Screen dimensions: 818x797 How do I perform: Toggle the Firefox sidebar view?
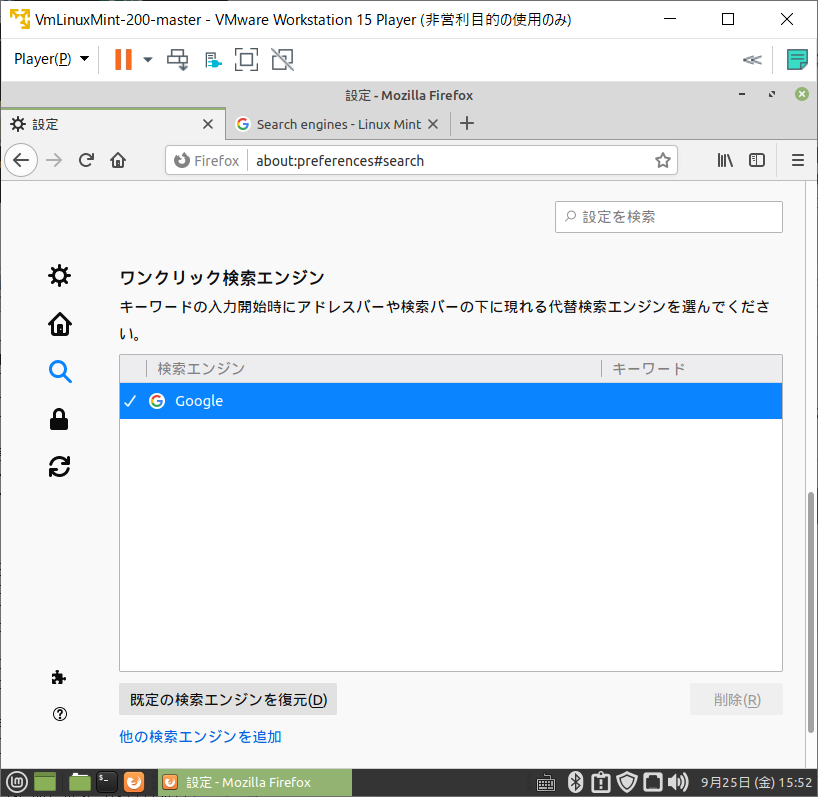click(757, 160)
